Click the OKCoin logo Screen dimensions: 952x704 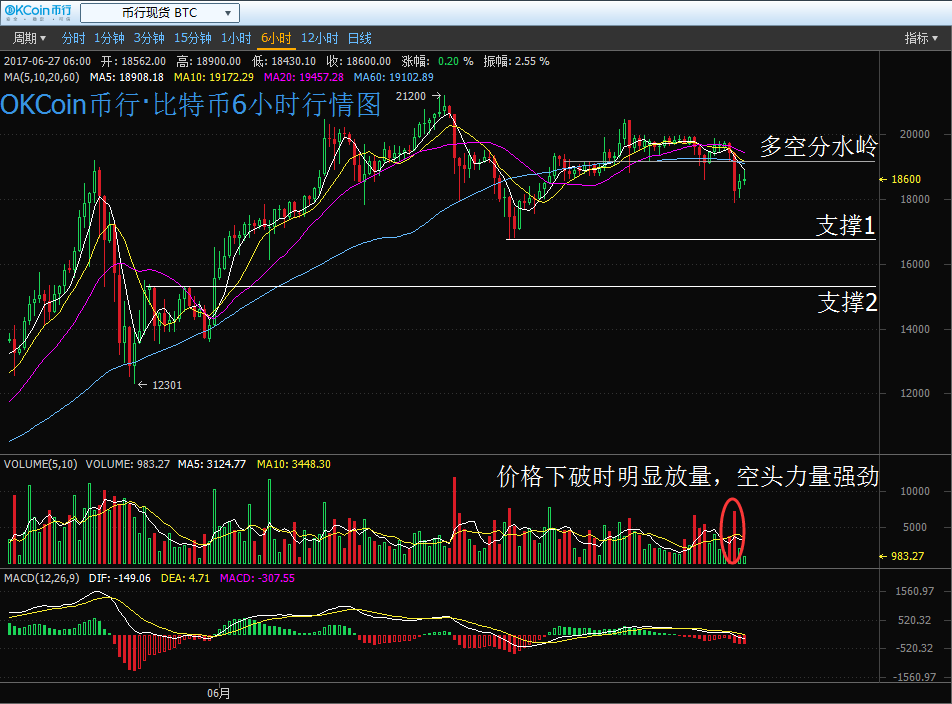pos(37,13)
